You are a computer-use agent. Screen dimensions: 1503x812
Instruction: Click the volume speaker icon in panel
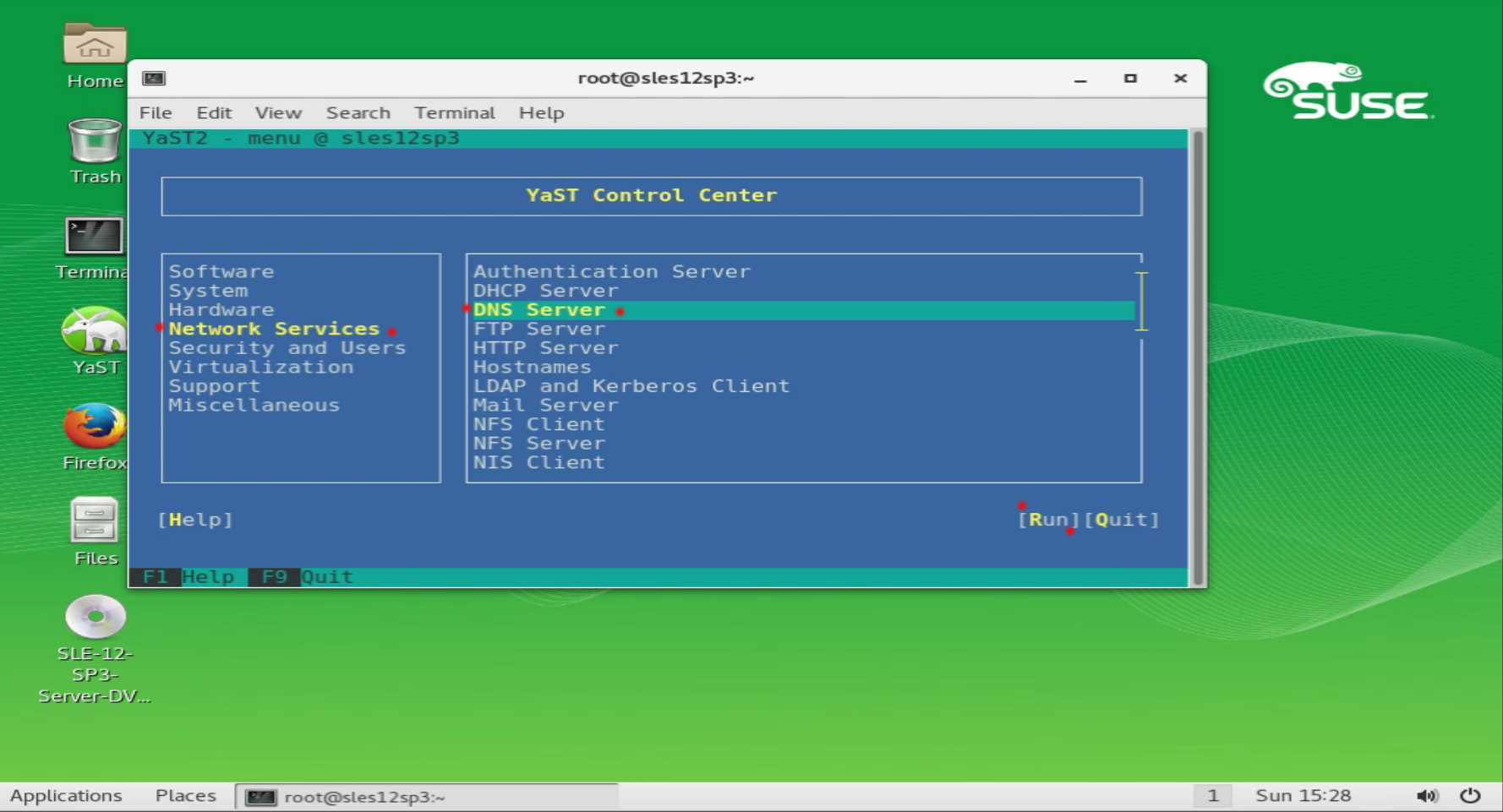[x=1427, y=796]
